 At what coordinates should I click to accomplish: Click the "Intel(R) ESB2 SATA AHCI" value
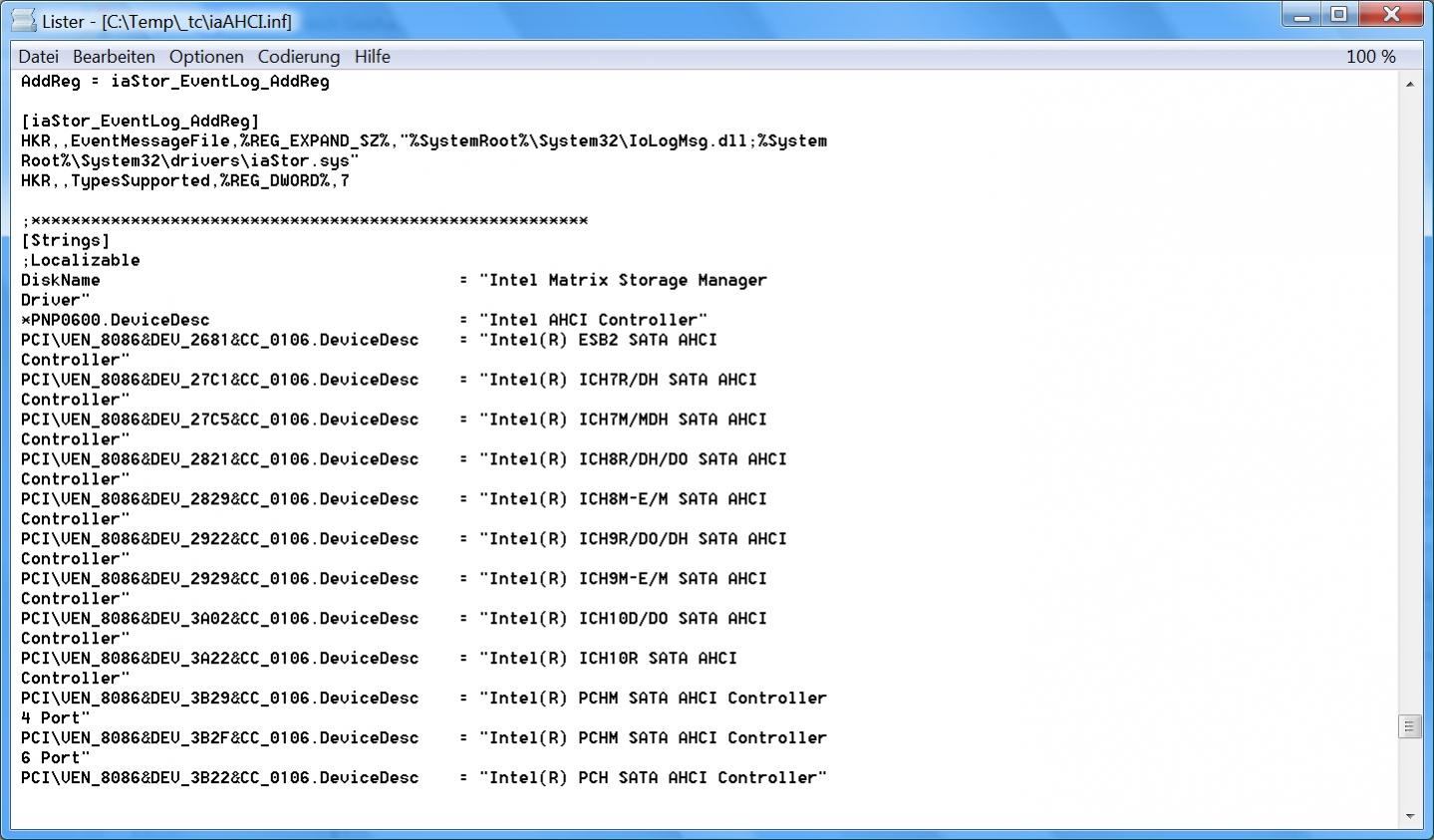(x=599, y=340)
